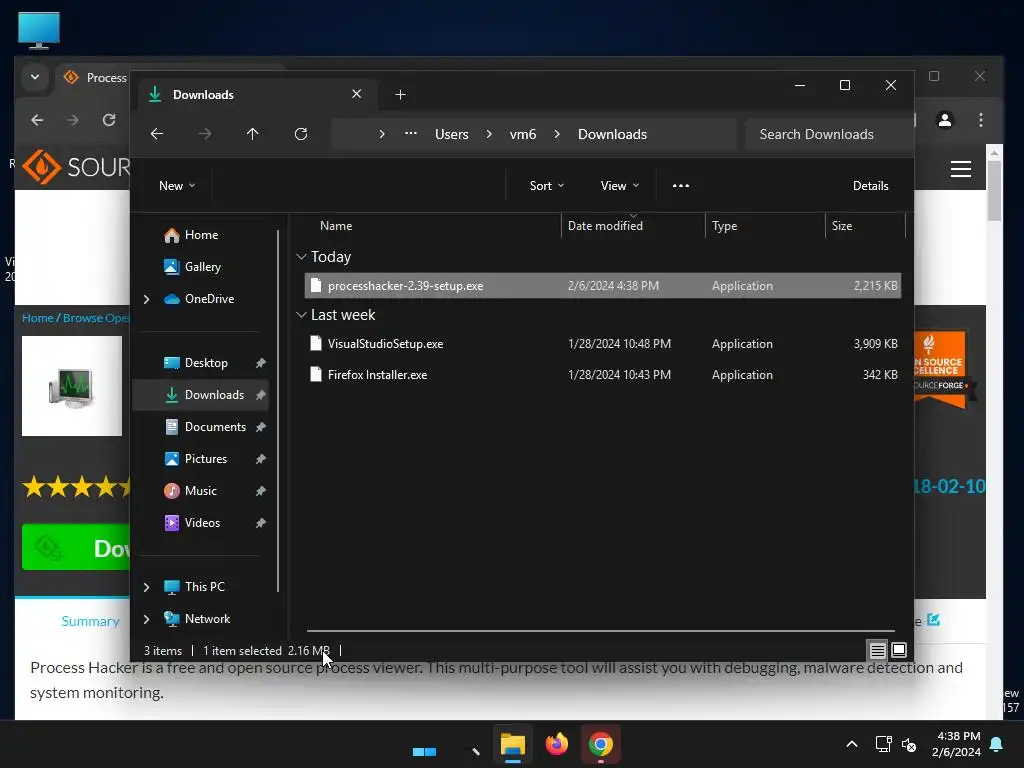Click the breadcrumb ellipsis to show hidden path
Image resolution: width=1024 pixels, height=768 pixels.
[410, 134]
